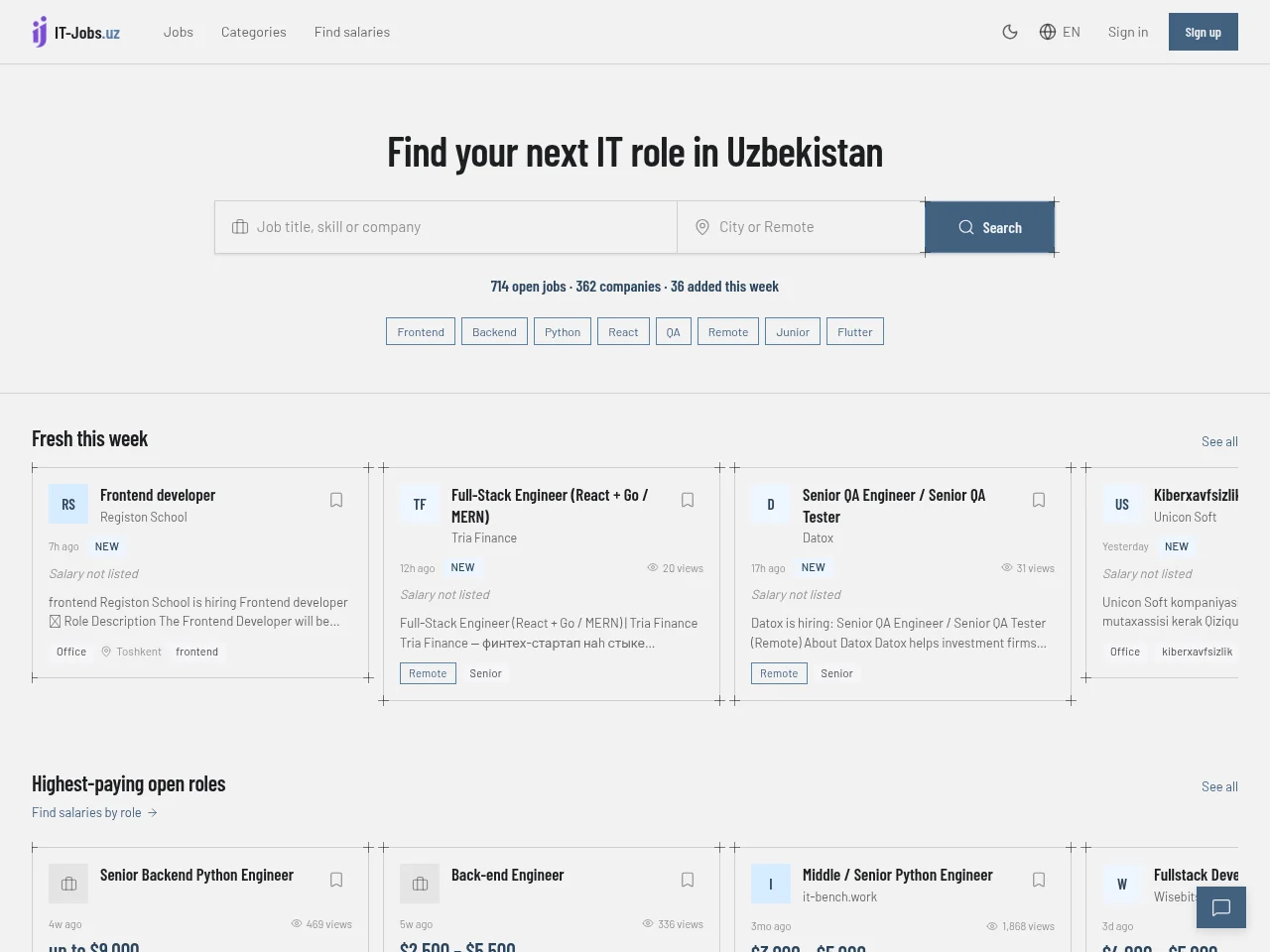
Task: Focus the Job title, skill or company field
Action: (446, 227)
